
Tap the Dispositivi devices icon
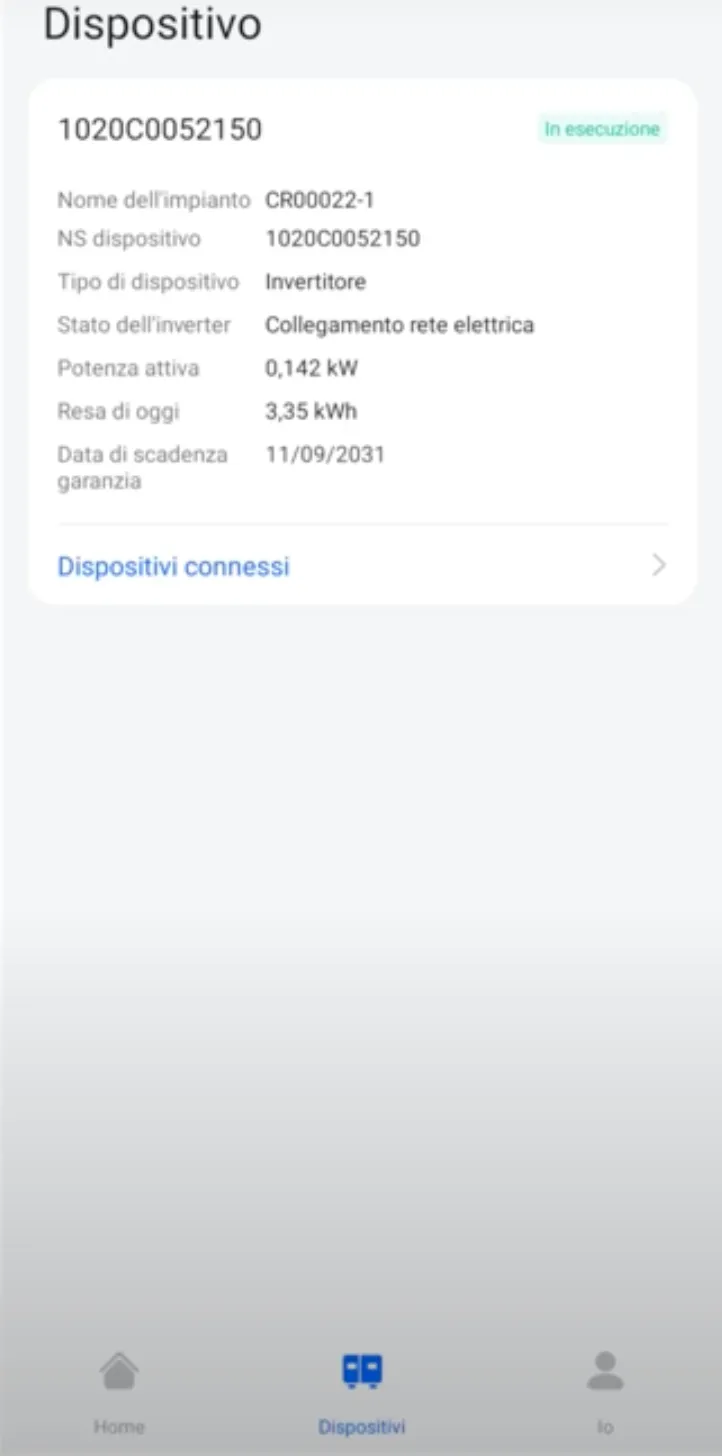coord(362,1371)
